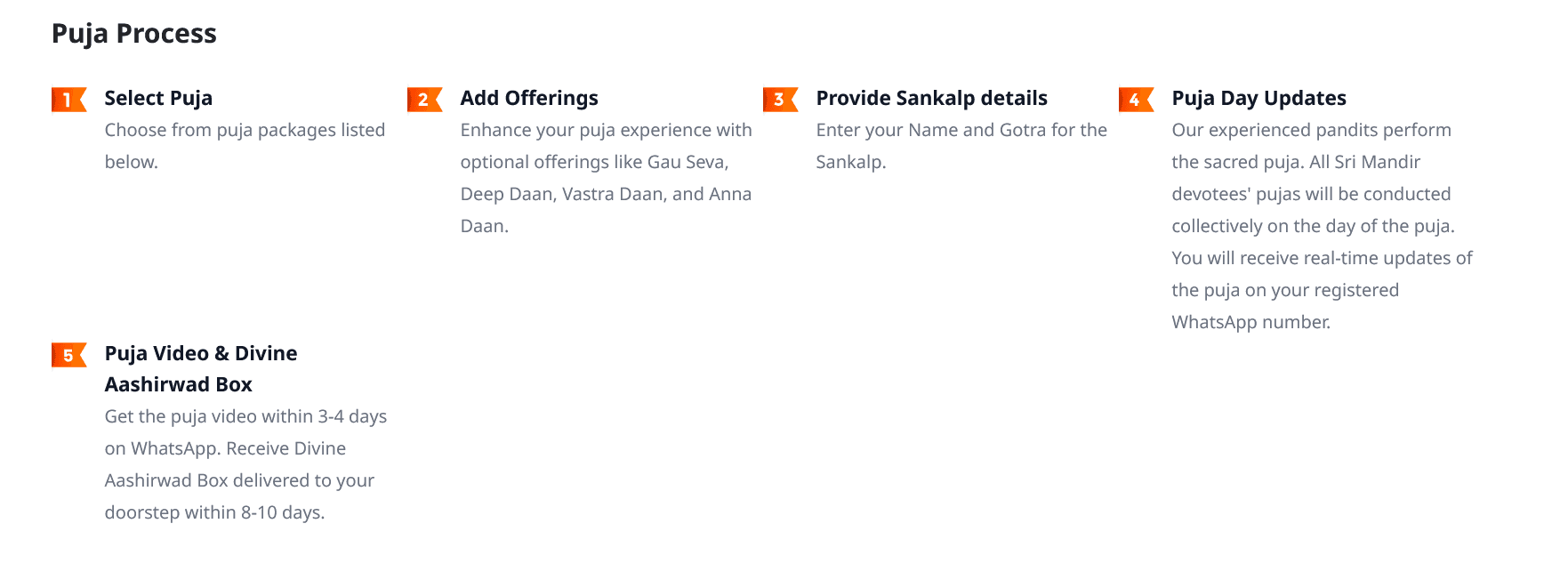1568x588 pixels.
Task: Click the 'All Sri Mandir' text line
Action: pyautogui.click(x=1296, y=162)
